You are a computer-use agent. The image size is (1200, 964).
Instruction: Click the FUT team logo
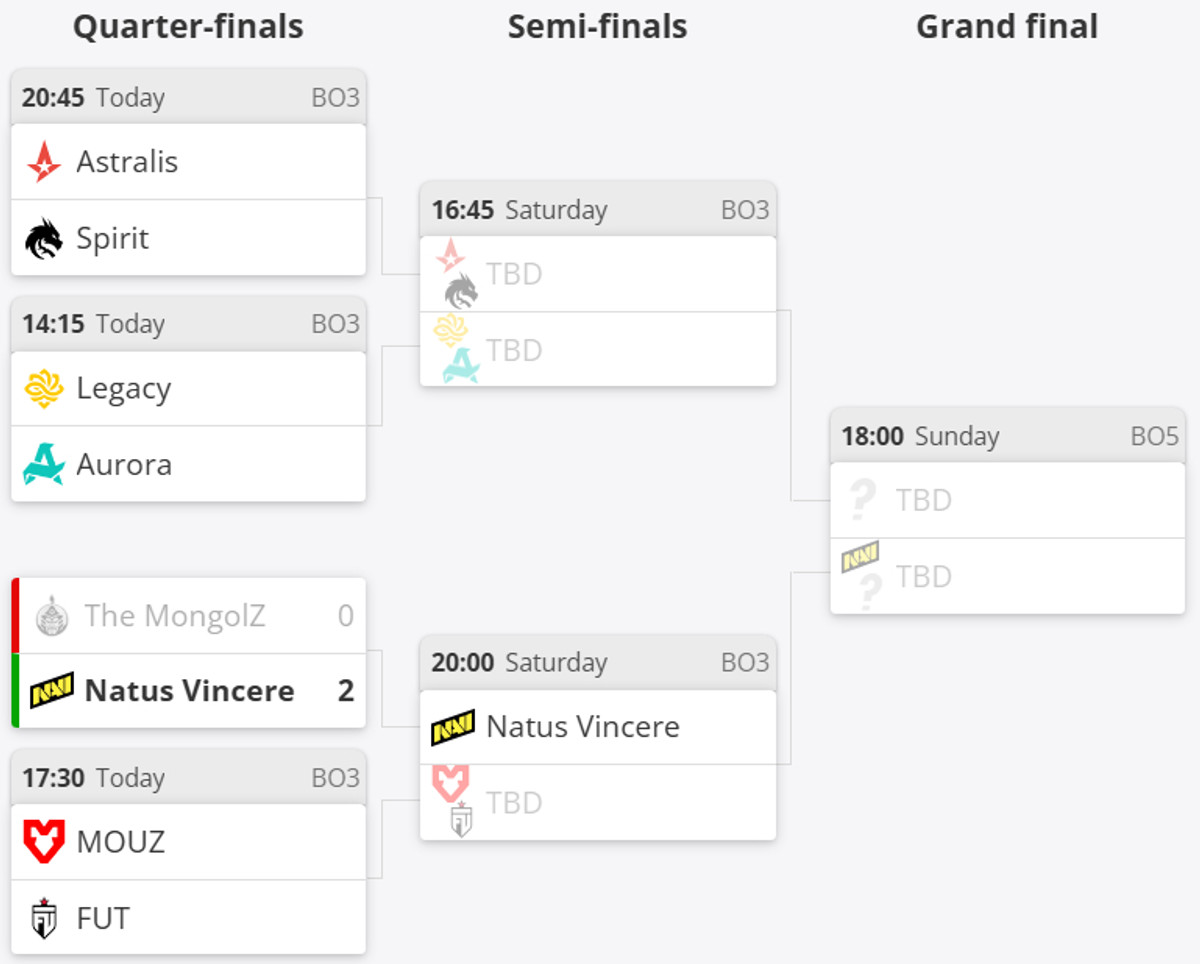click(44, 918)
